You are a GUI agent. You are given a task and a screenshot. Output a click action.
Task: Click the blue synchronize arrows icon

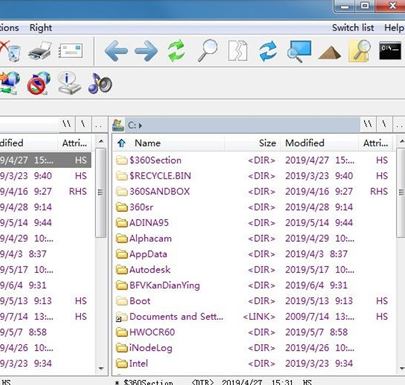(x=268, y=51)
